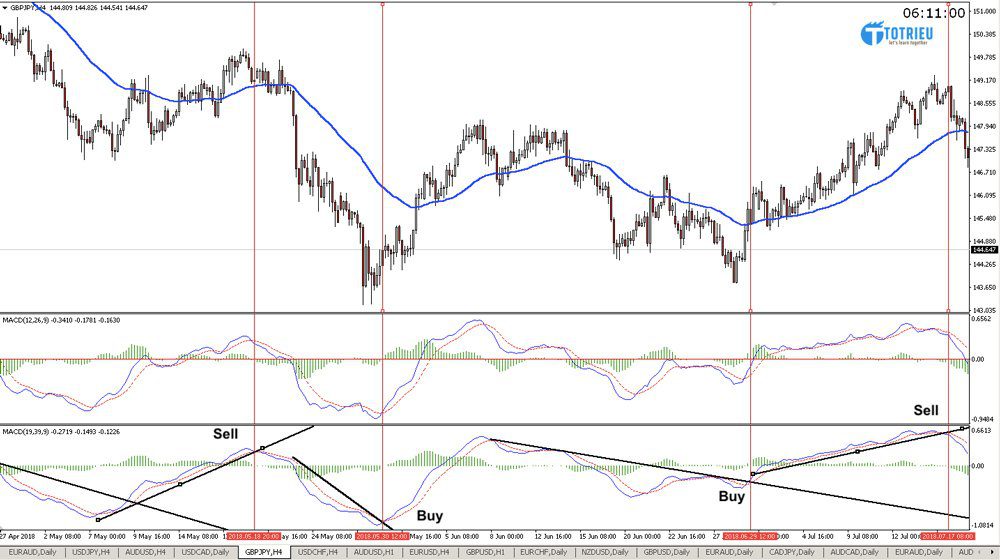Select the active GBPJPY,H4 tab
Image resolution: width=1000 pixels, height=560 pixels.
coord(263,552)
